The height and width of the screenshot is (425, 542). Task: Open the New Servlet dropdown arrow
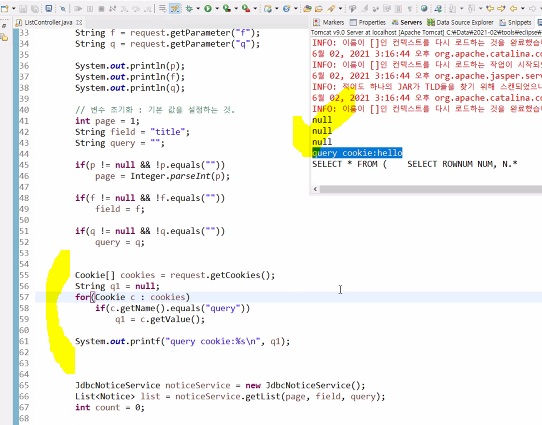(x=296, y=9)
